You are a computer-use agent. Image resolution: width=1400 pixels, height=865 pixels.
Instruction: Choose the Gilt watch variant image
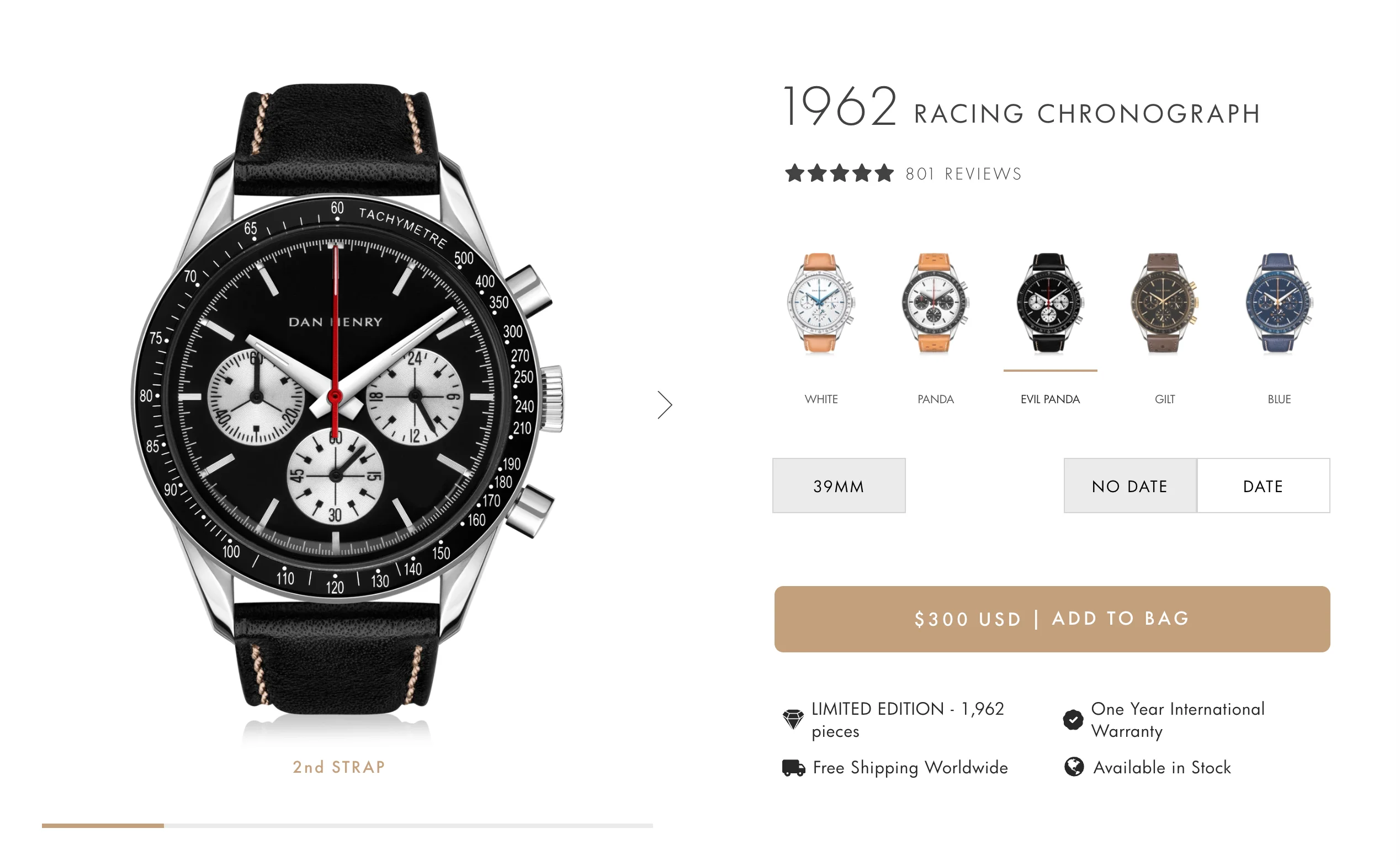(x=1164, y=303)
